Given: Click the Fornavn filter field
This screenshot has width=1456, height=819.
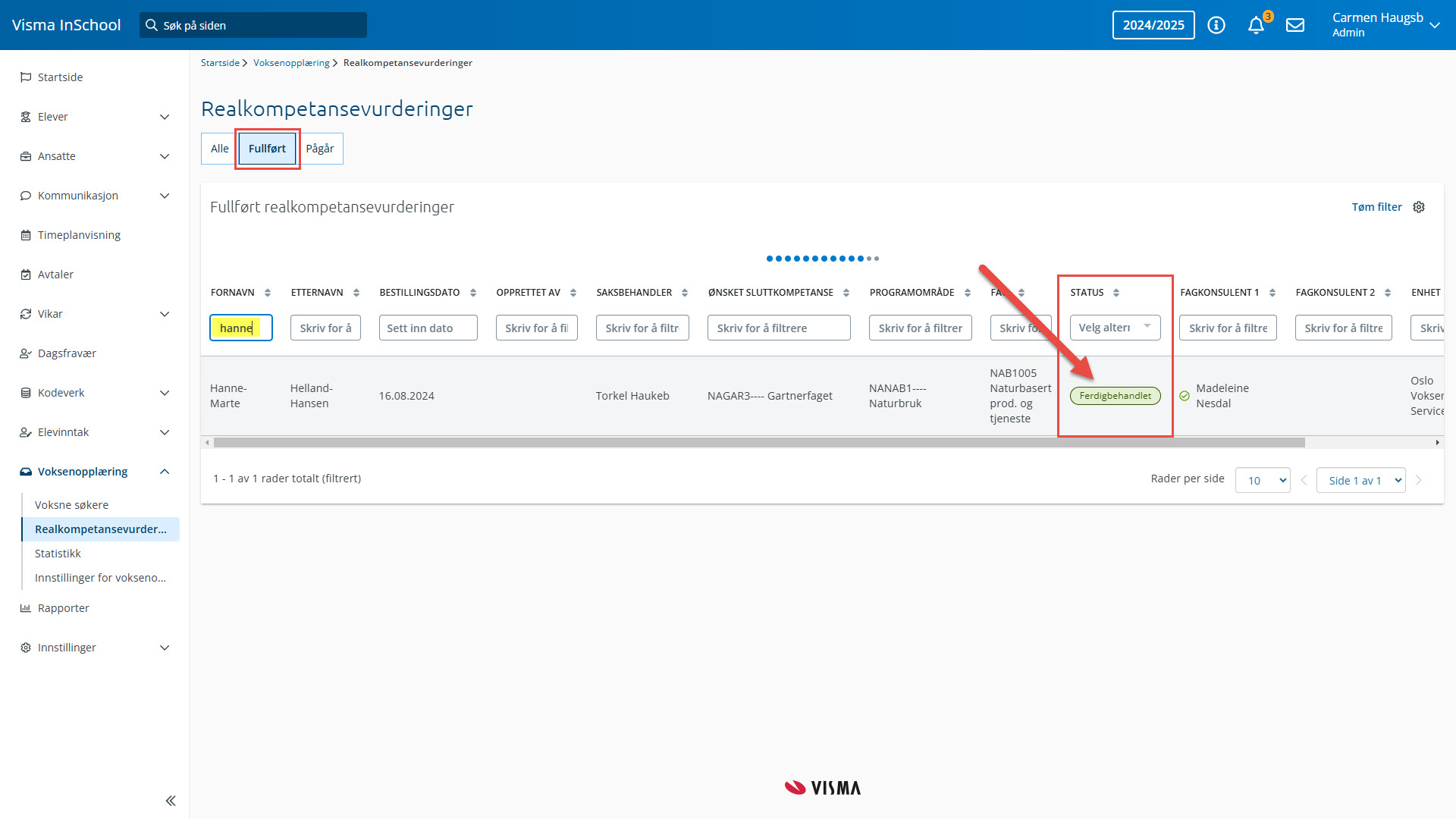Looking at the screenshot, I should click(241, 328).
